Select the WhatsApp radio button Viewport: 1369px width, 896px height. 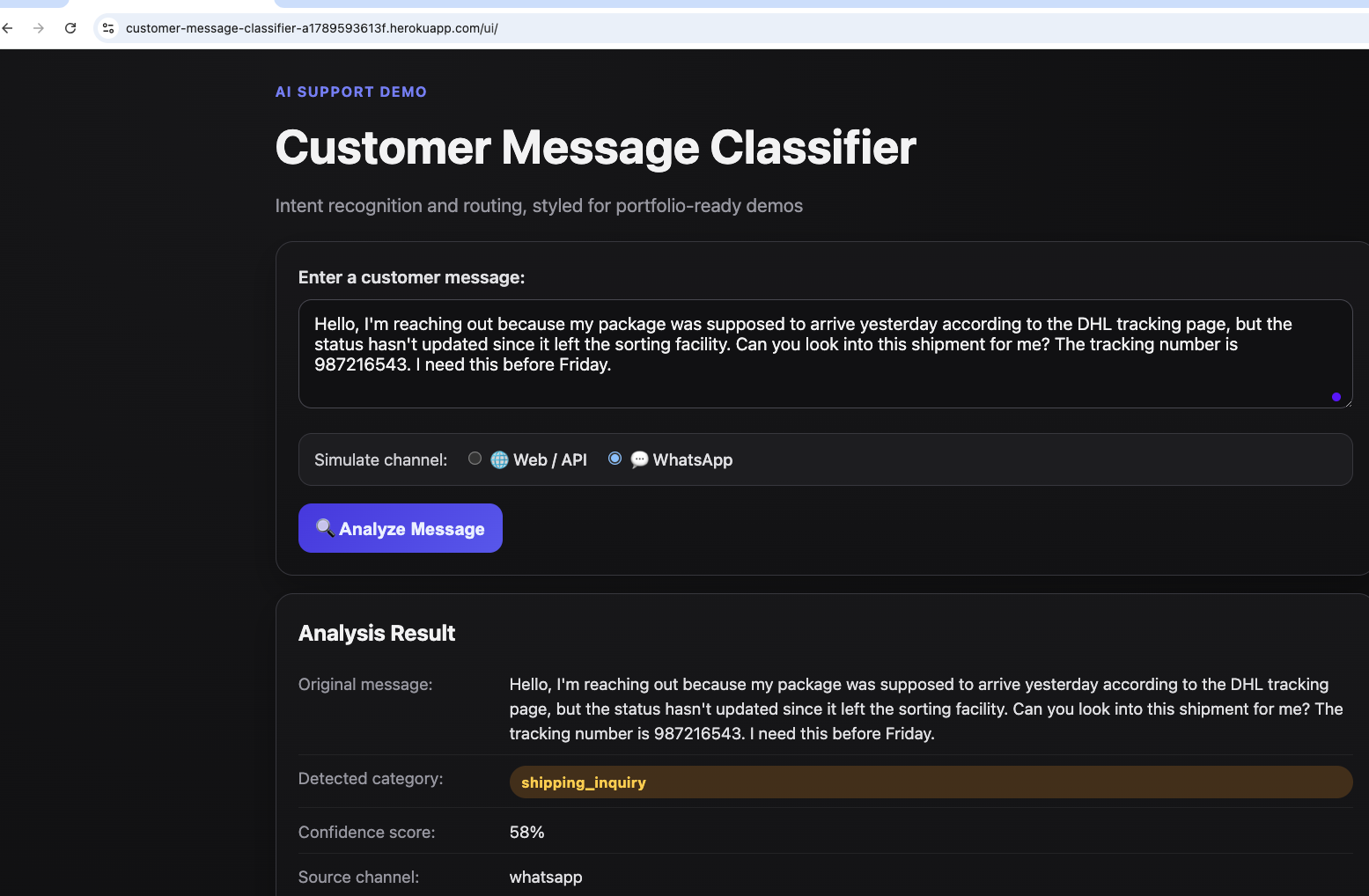point(615,459)
